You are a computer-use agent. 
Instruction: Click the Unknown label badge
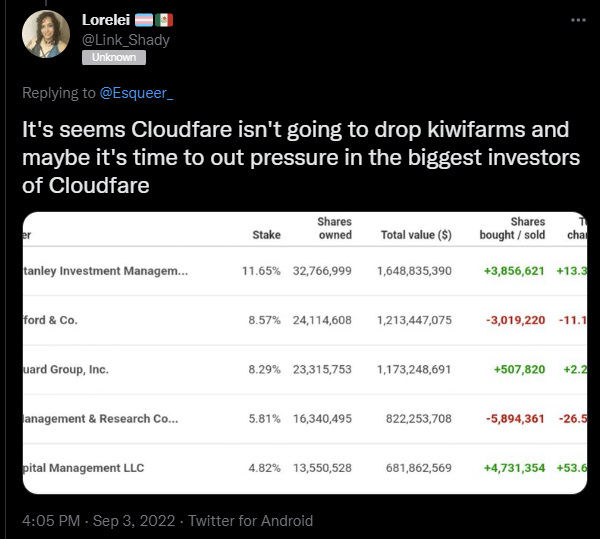(x=114, y=57)
